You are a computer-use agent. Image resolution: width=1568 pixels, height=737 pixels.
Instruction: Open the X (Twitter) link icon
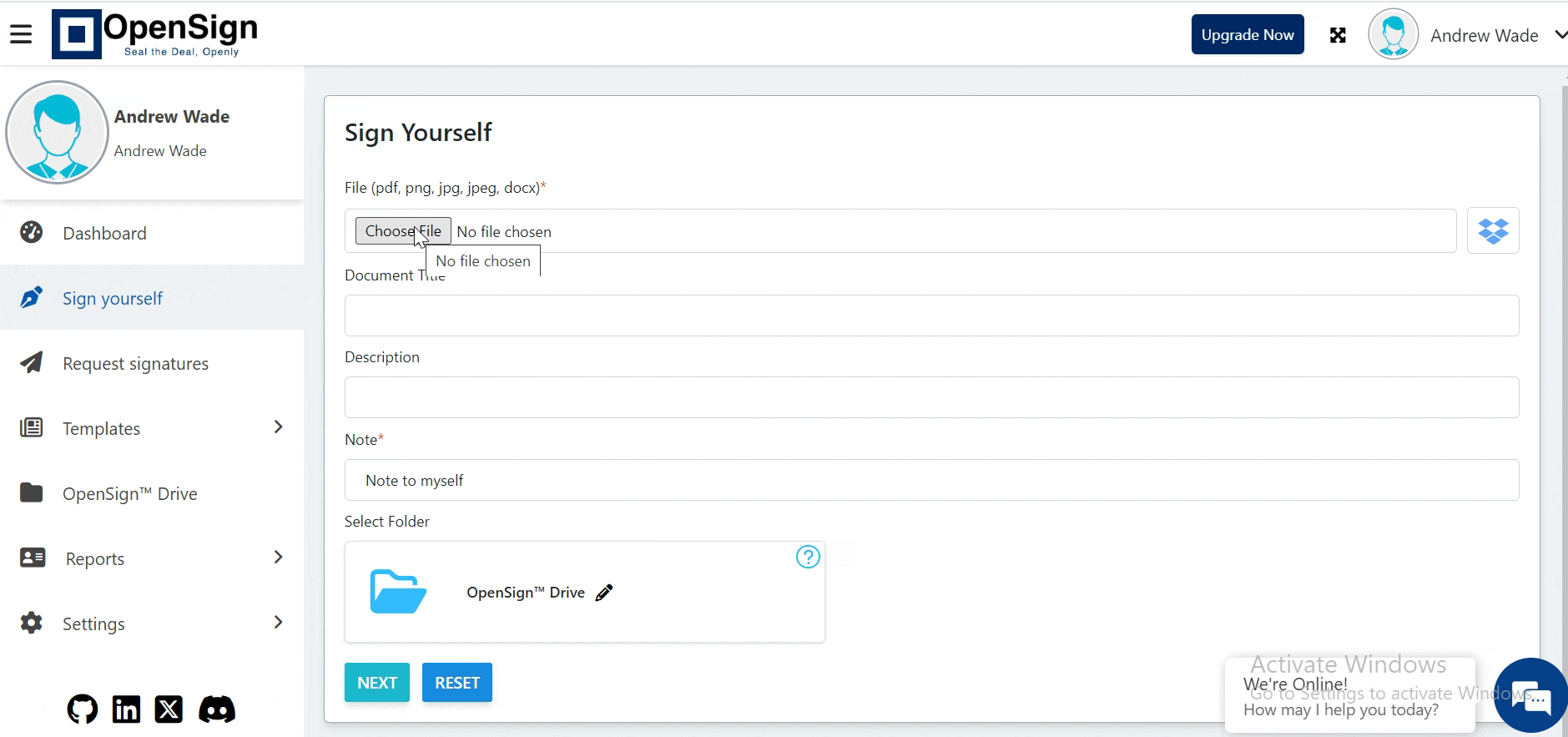pyautogui.click(x=169, y=709)
